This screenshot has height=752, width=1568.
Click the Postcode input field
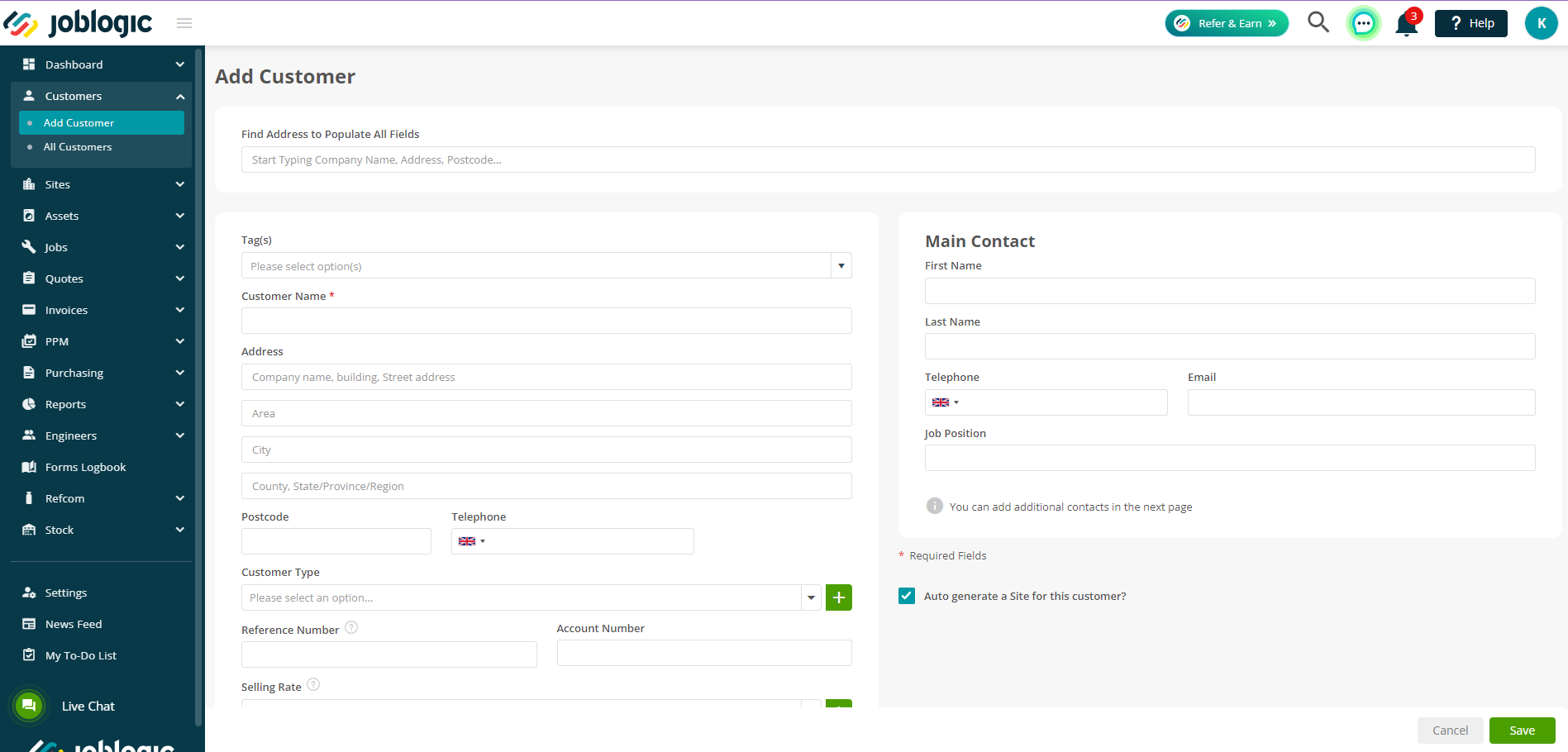click(x=336, y=541)
